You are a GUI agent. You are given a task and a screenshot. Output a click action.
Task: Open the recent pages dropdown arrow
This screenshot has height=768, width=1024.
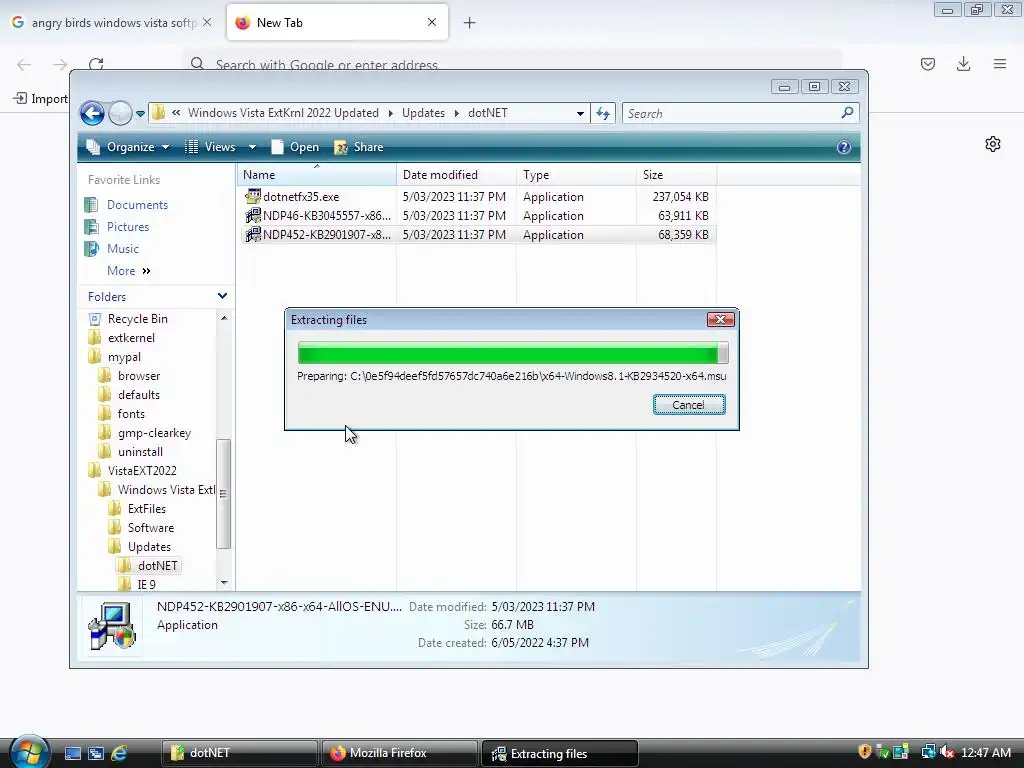coord(140,114)
